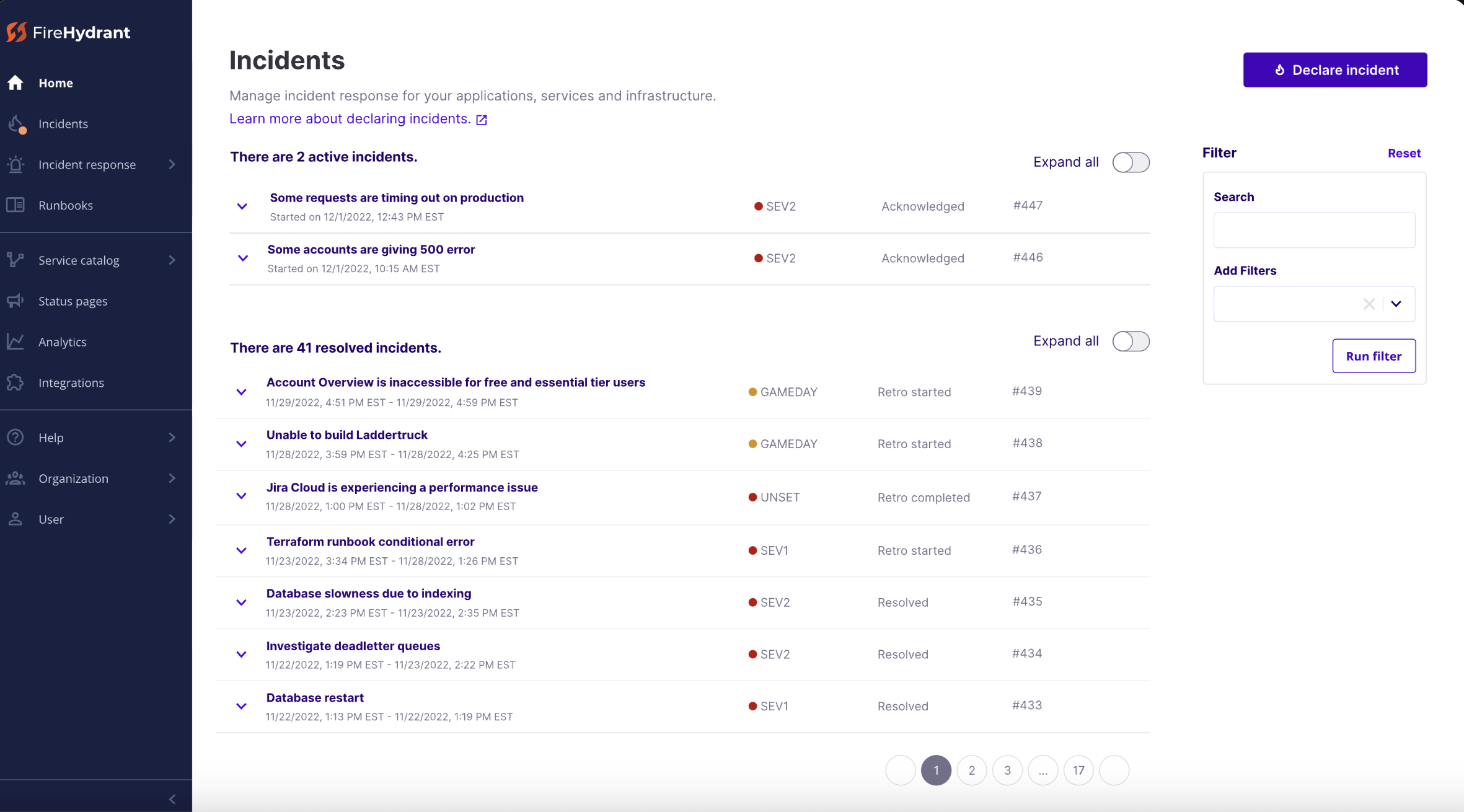Go to pagination page 2
The width and height of the screenshot is (1464, 812).
[x=972, y=770]
